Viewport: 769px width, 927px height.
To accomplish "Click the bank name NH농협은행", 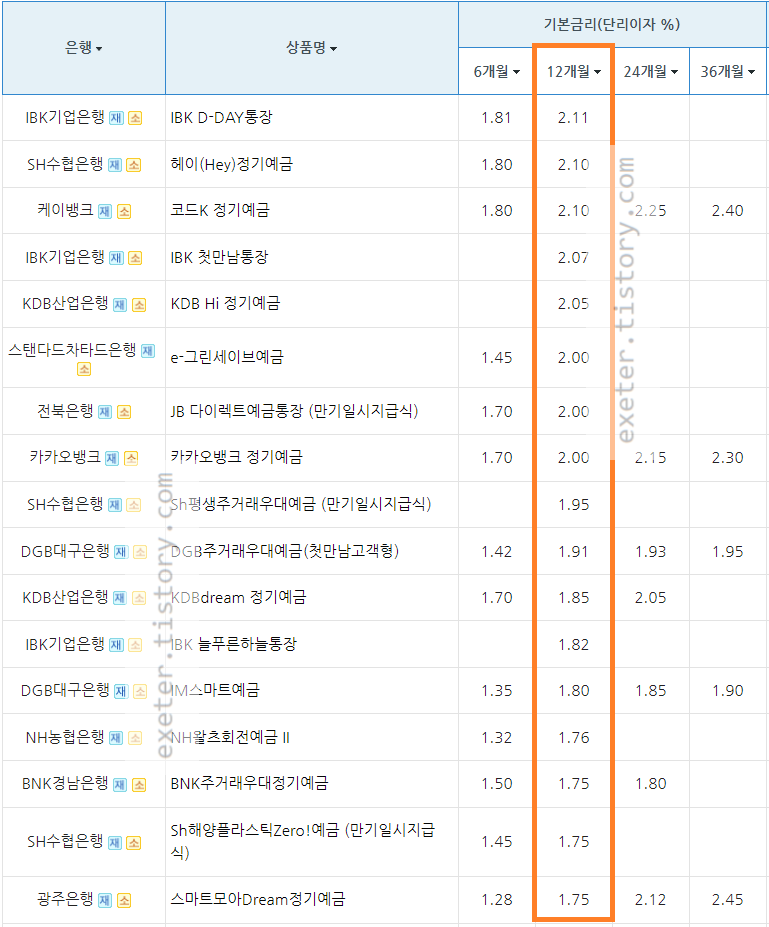I will coord(65,737).
